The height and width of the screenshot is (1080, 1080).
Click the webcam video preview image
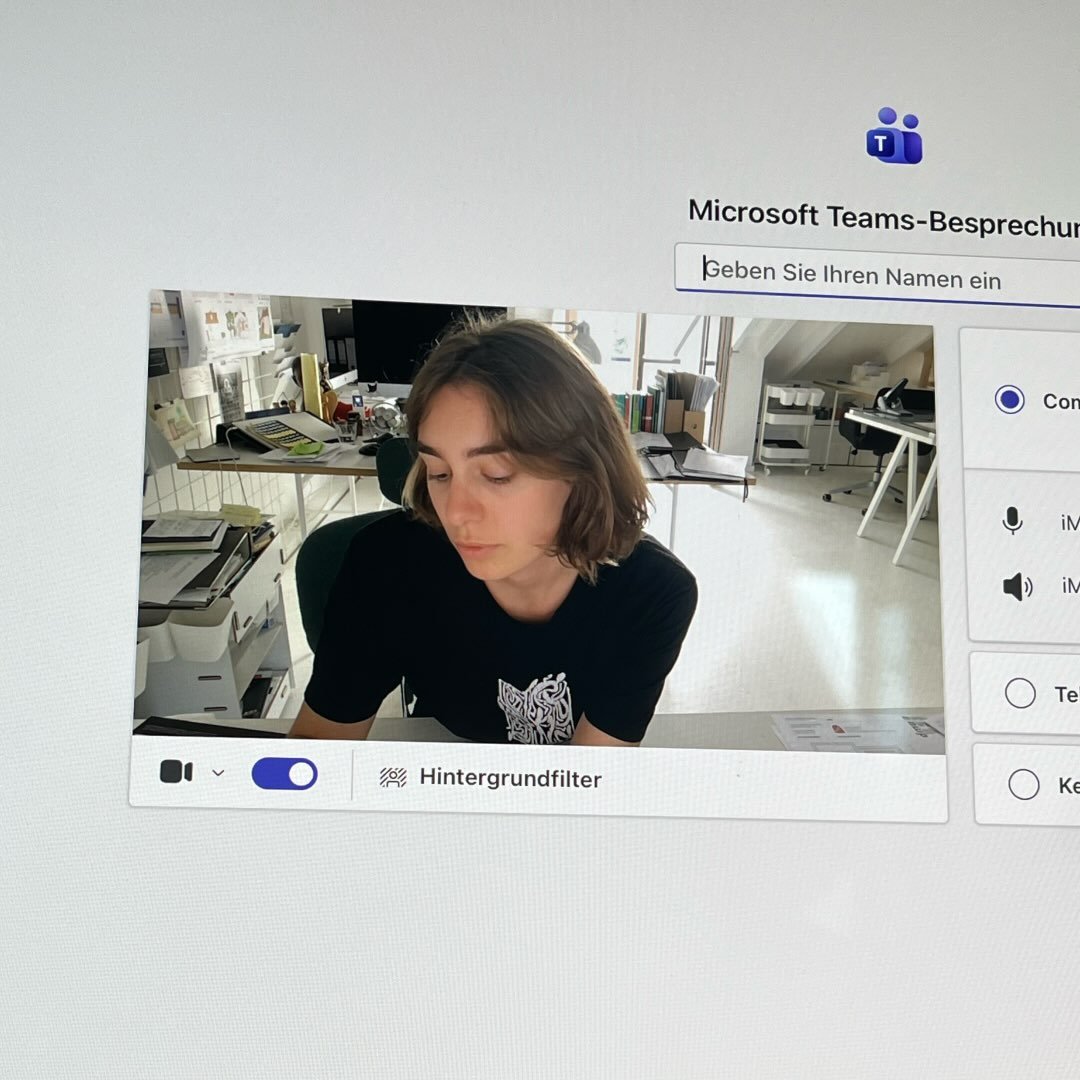coord(539,522)
